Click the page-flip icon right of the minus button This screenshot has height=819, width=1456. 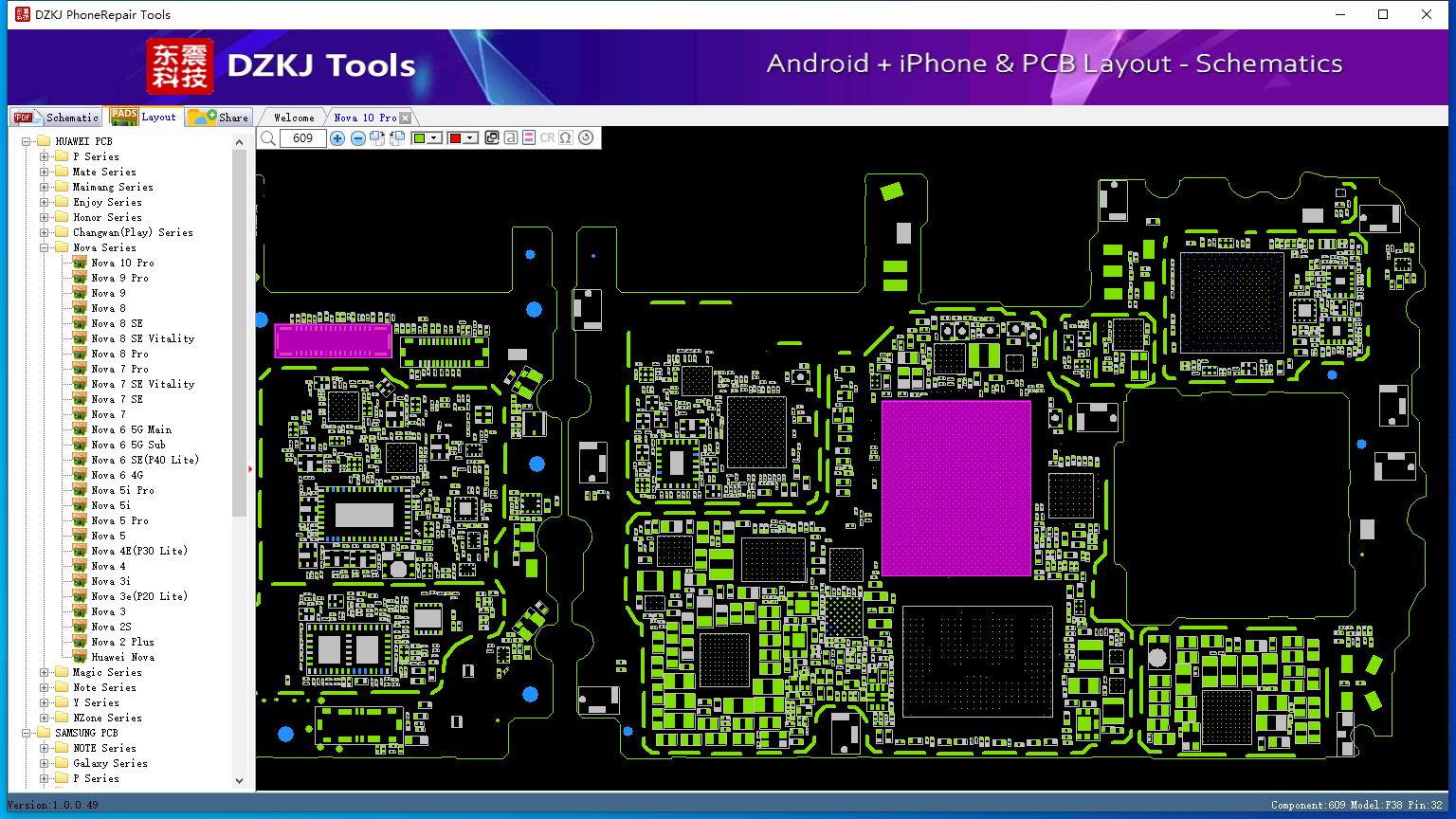[377, 138]
